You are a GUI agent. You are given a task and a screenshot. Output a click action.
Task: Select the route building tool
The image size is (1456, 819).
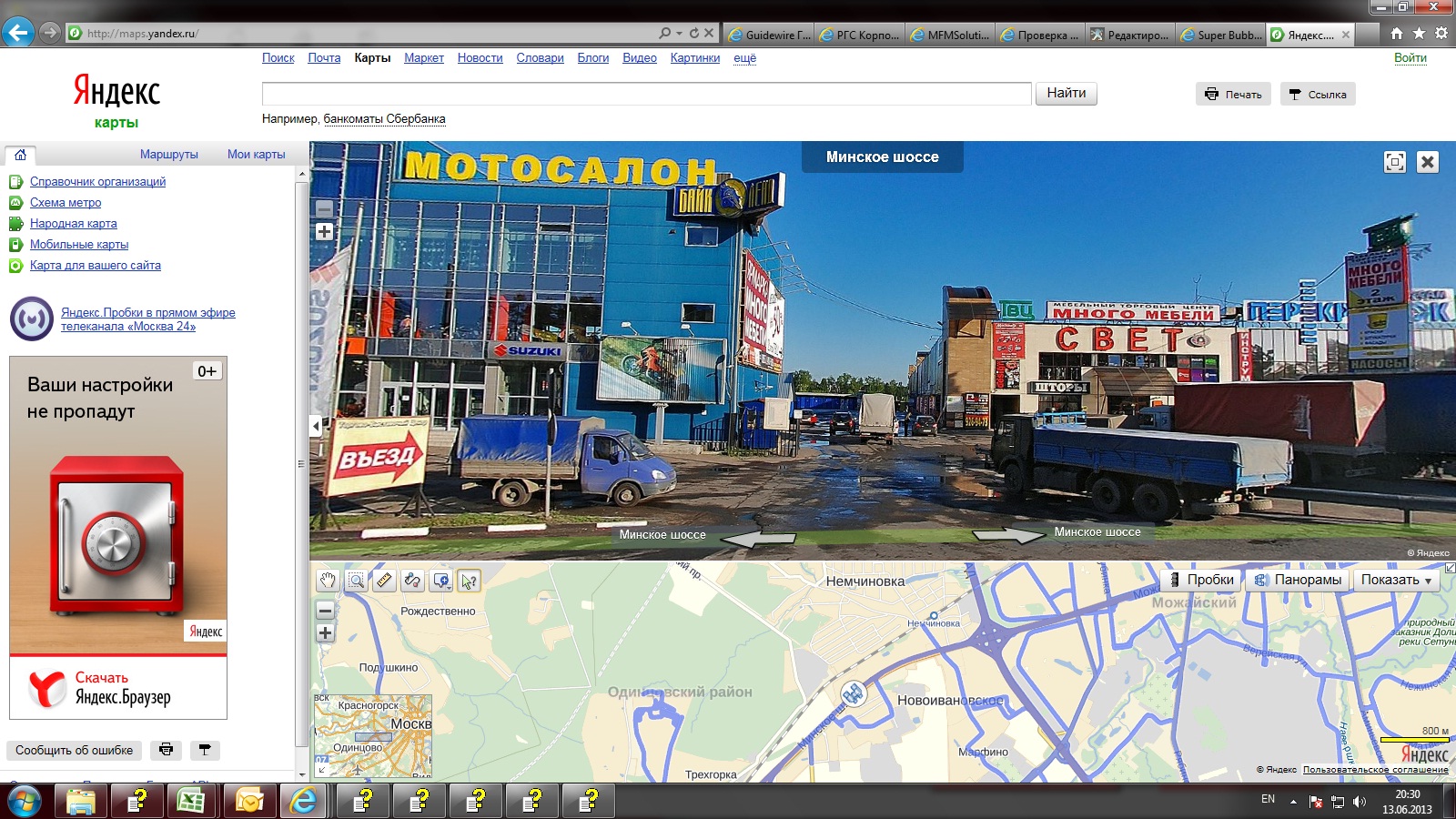[x=412, y=581]
